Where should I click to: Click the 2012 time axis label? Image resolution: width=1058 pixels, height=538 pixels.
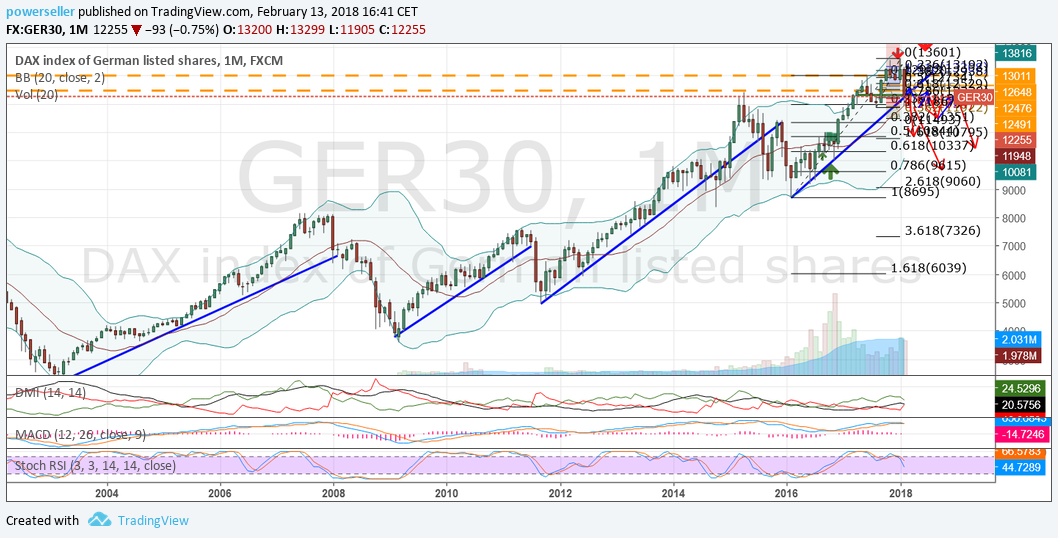coord(560,492)
